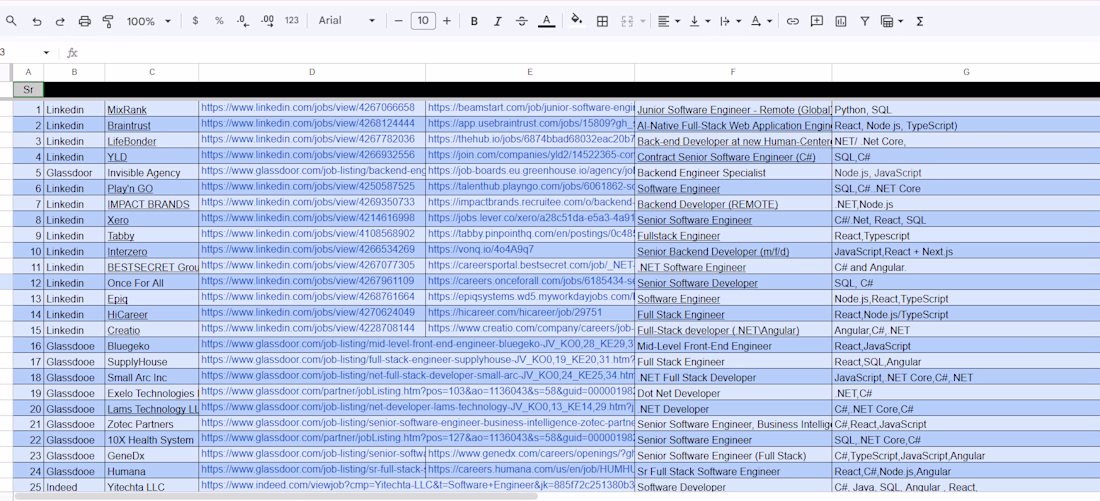Open the cell borders menu

coord(602,21)
